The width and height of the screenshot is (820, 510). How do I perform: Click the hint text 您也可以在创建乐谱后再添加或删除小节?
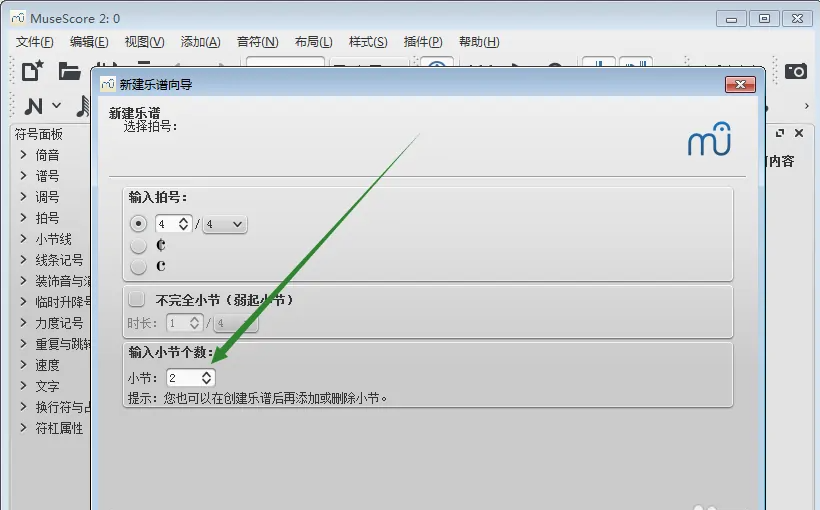pos(276,399)
